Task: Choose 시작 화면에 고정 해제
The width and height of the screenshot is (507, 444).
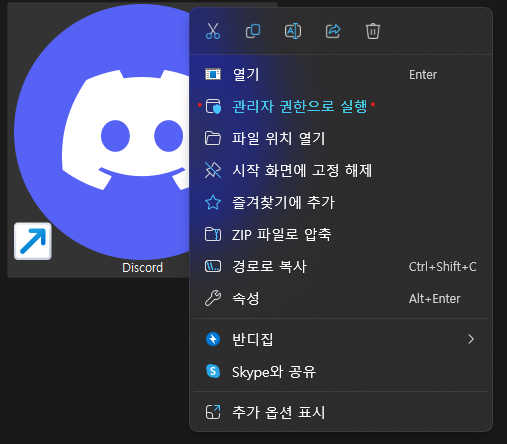Action: coord(341,170)
